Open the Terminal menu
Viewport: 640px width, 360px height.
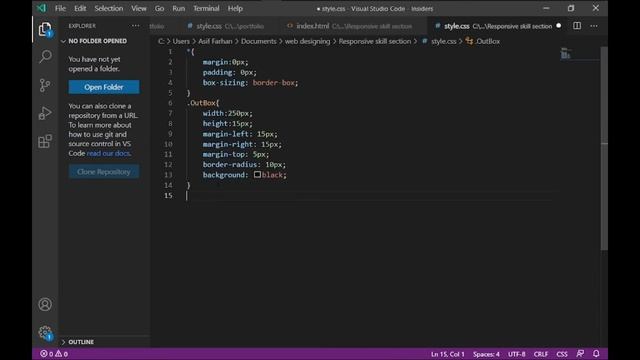tap(206, 8)
